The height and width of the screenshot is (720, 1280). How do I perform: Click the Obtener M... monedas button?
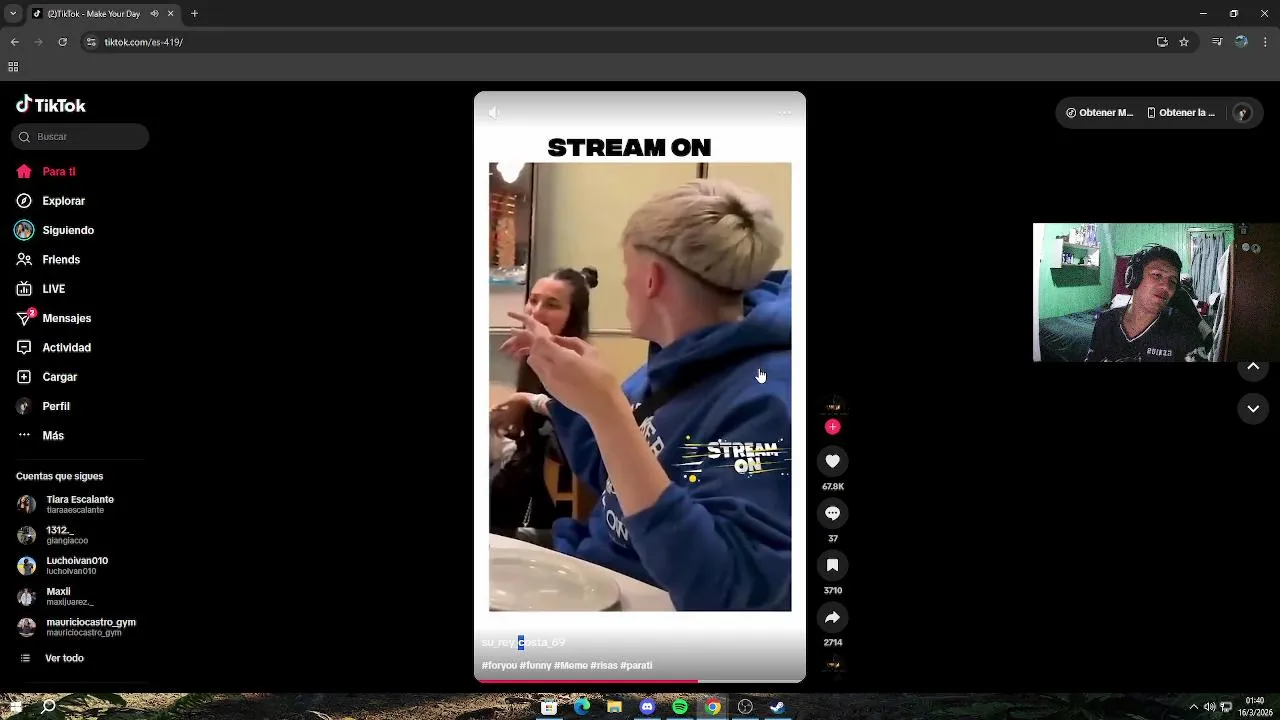[1100, 113]
